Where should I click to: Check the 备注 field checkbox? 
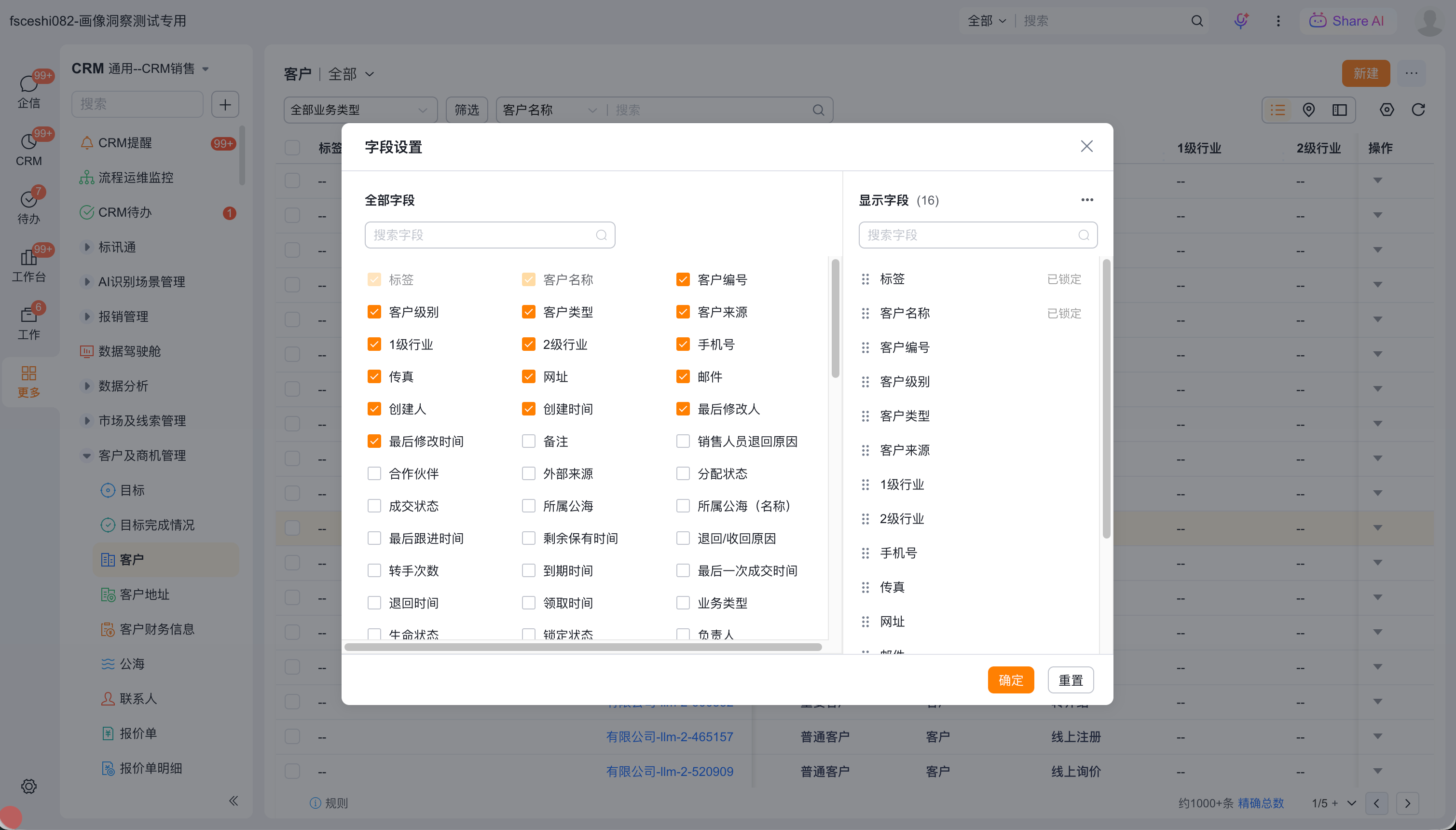[528, 441]
